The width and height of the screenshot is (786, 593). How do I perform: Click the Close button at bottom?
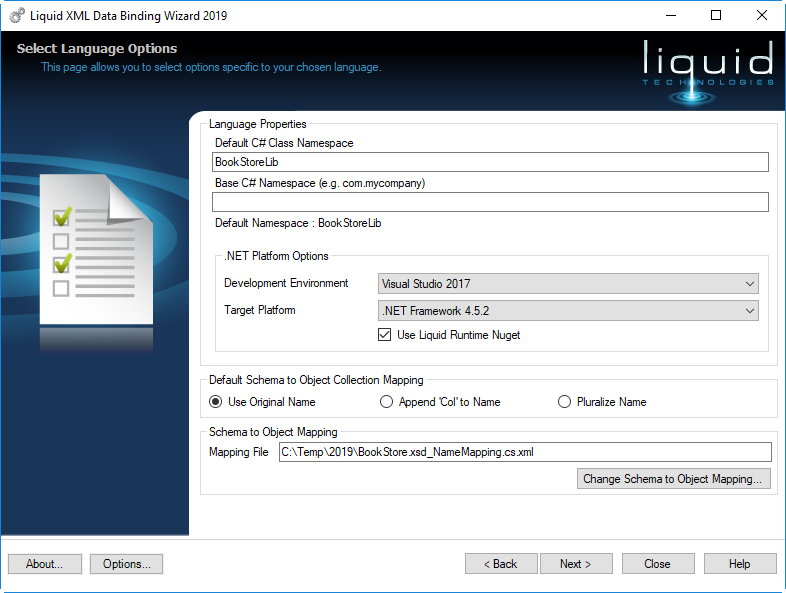pos(657,564)
